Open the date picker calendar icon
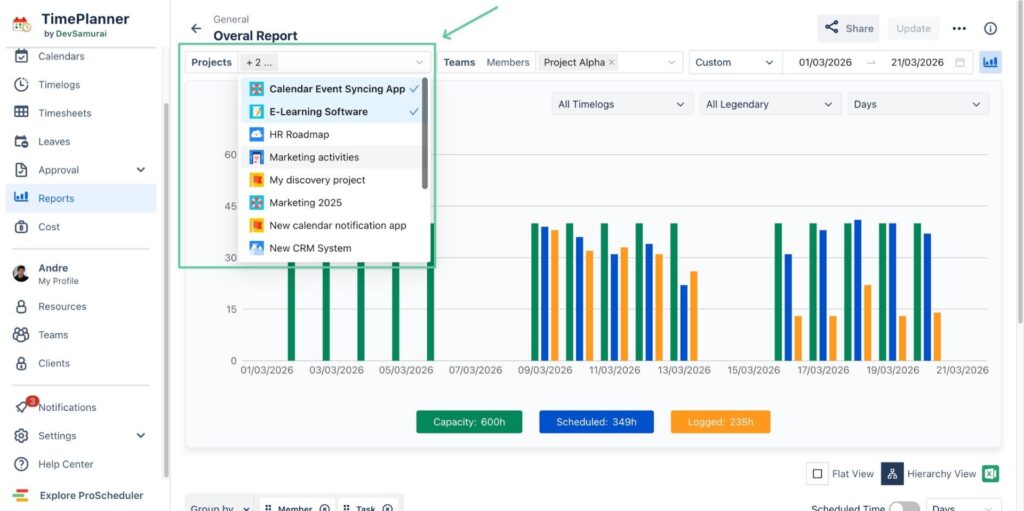This screenshot has width=1024, height=511. click(960, 63)
